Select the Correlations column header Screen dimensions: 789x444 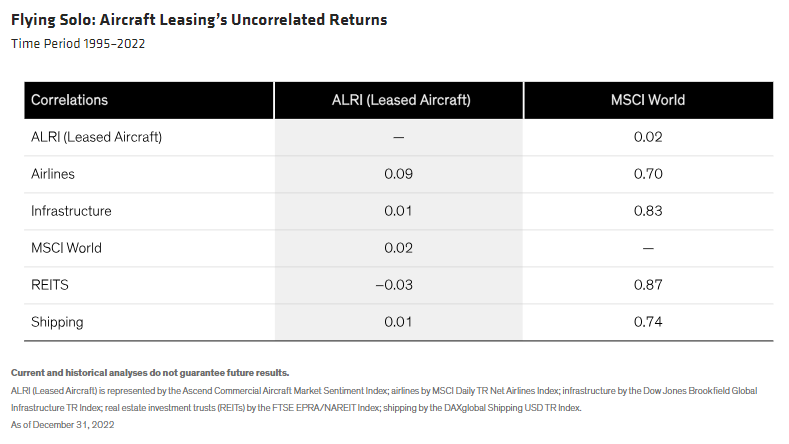tap(70, 100)
